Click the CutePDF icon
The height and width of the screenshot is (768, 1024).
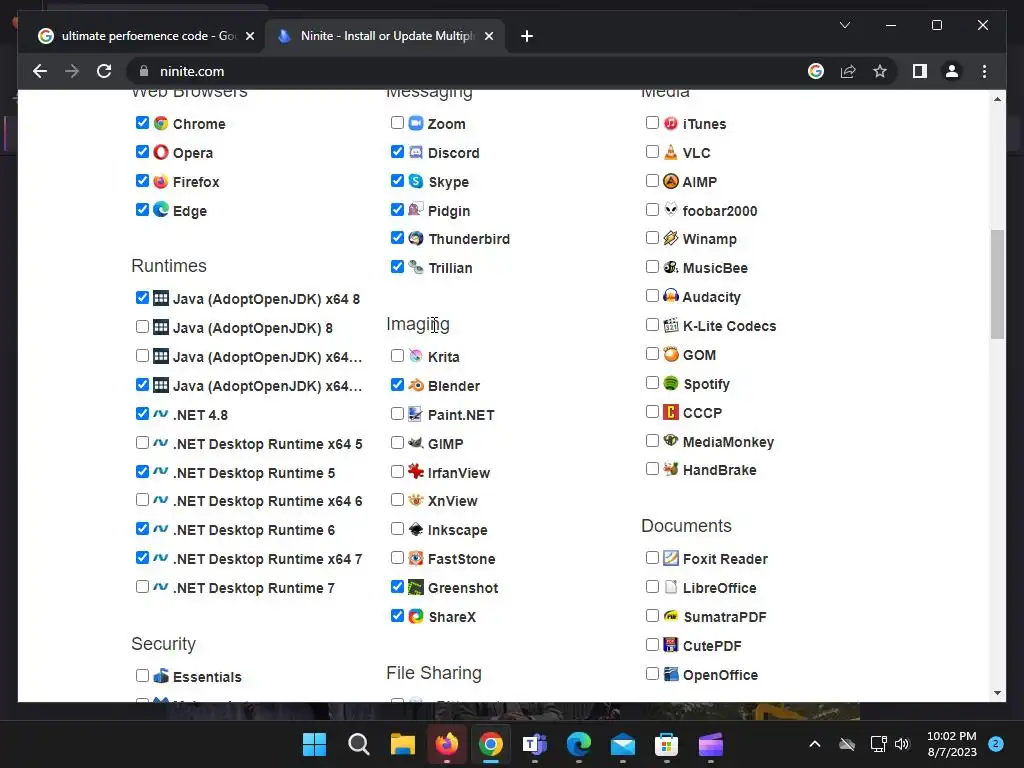click(671, 645)
